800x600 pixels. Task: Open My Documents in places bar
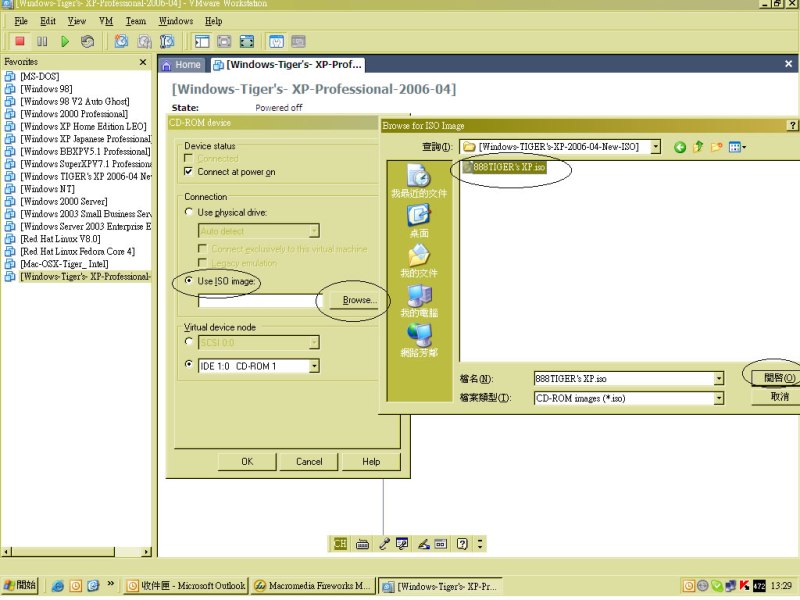pyautogui.click(x=419, y=261)
